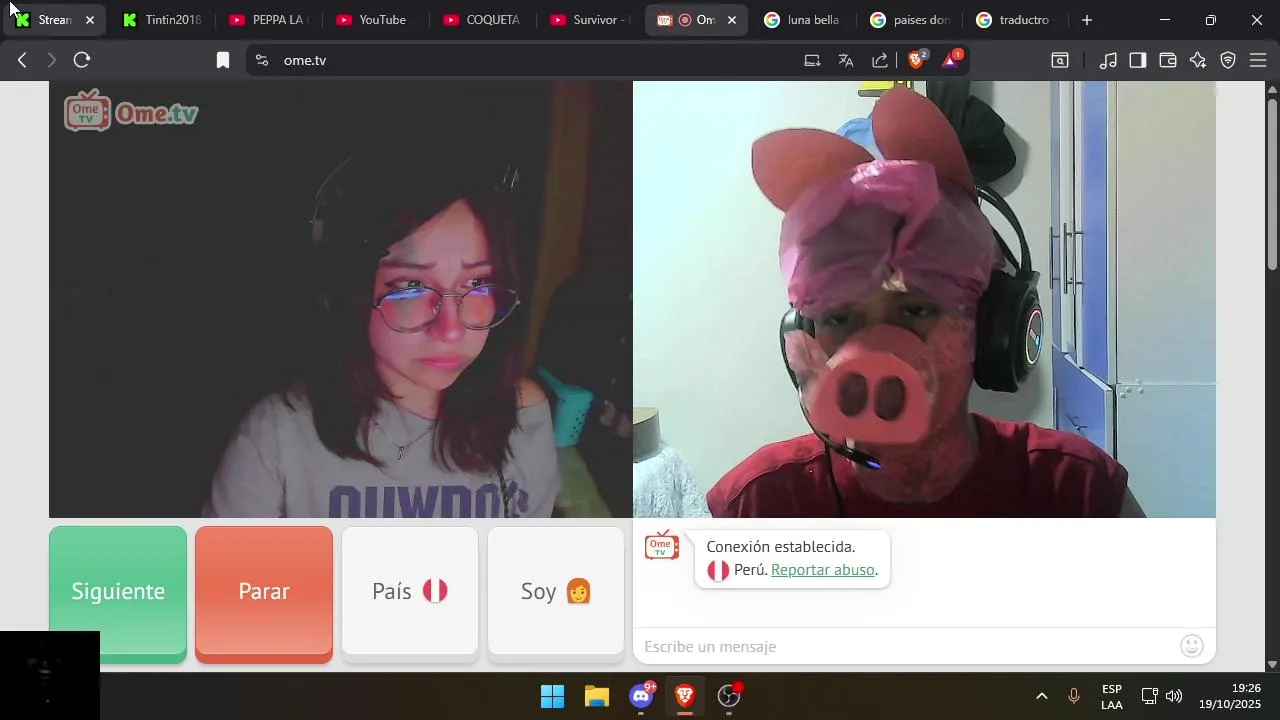Open Brave Shields lion icon

coord(916,59)
